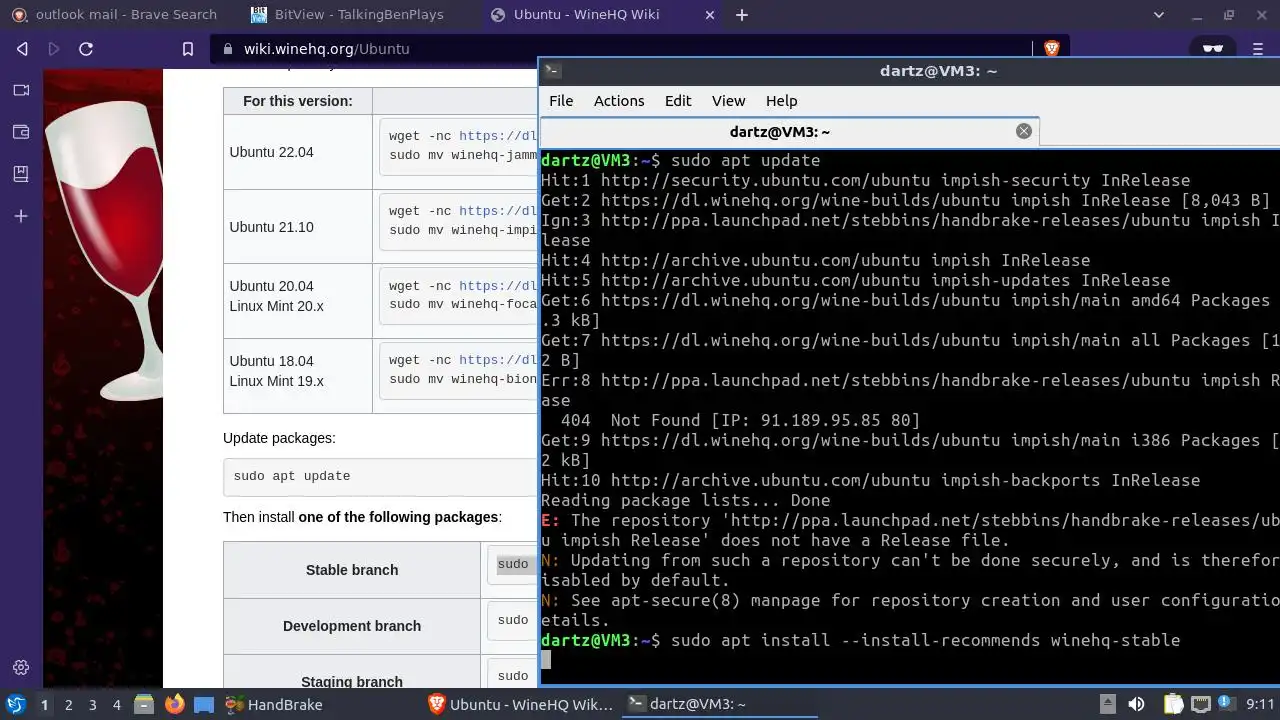Viewport: 1280px width, 720px height.
Task: Reload the WineHQ wiki page
Action: pyautogui.click(x=86, y=49)
